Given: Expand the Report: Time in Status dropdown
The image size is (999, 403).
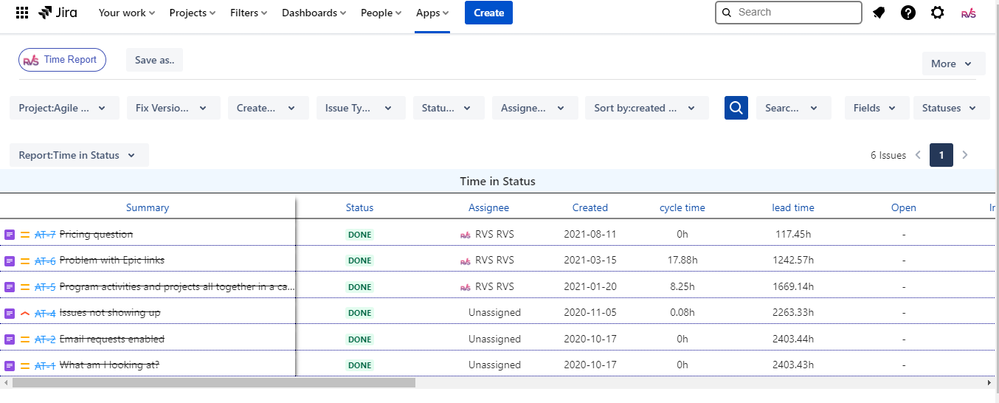Looking at the screenshot, I should pyautogui.click(x=79, y=155).
